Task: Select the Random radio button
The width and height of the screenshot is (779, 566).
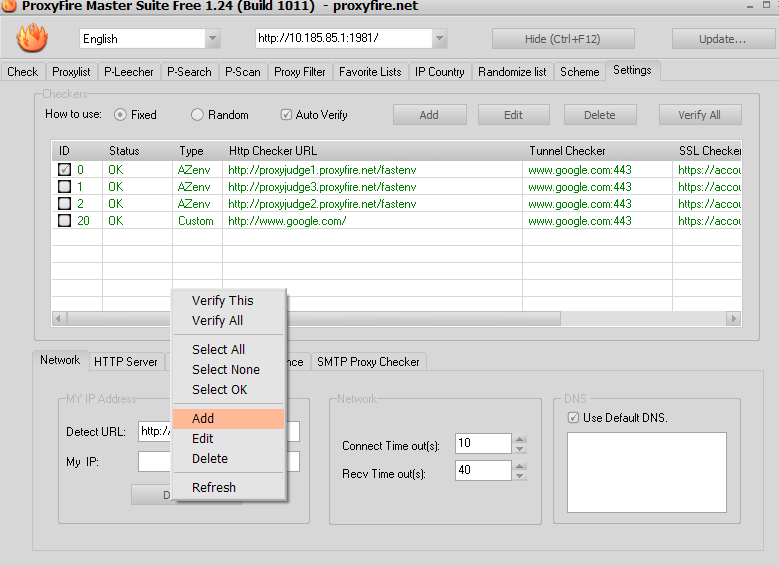Action: point(197,115)
